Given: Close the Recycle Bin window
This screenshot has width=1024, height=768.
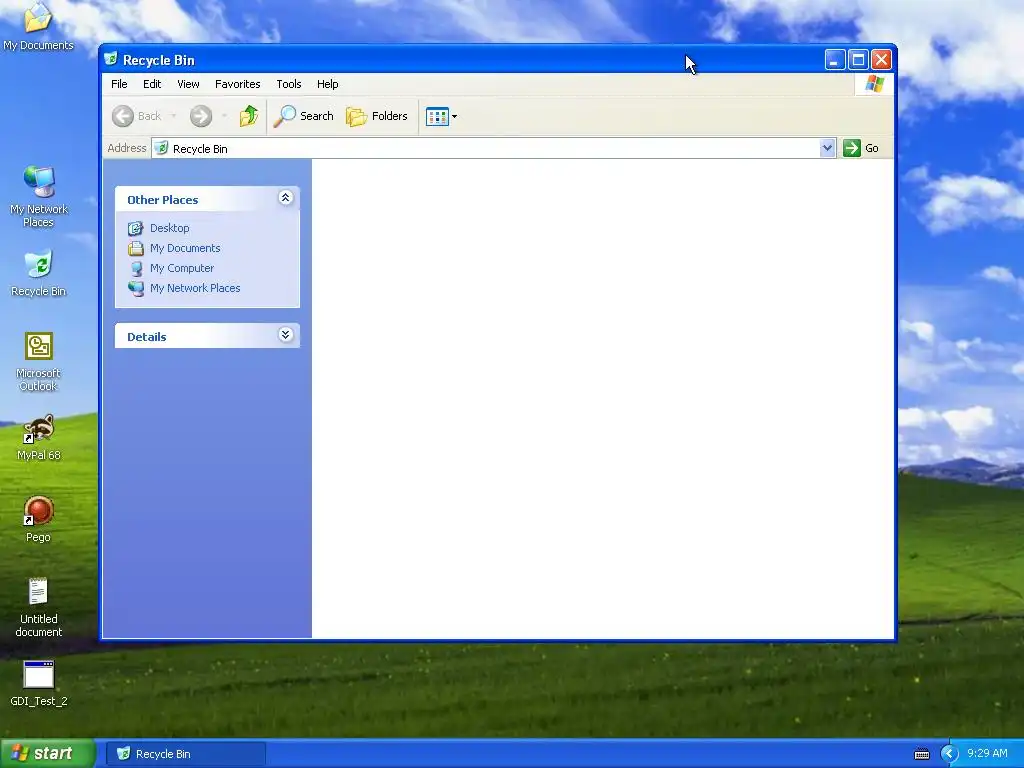Looking at the screenshot, I should click(x=882, y=60).
